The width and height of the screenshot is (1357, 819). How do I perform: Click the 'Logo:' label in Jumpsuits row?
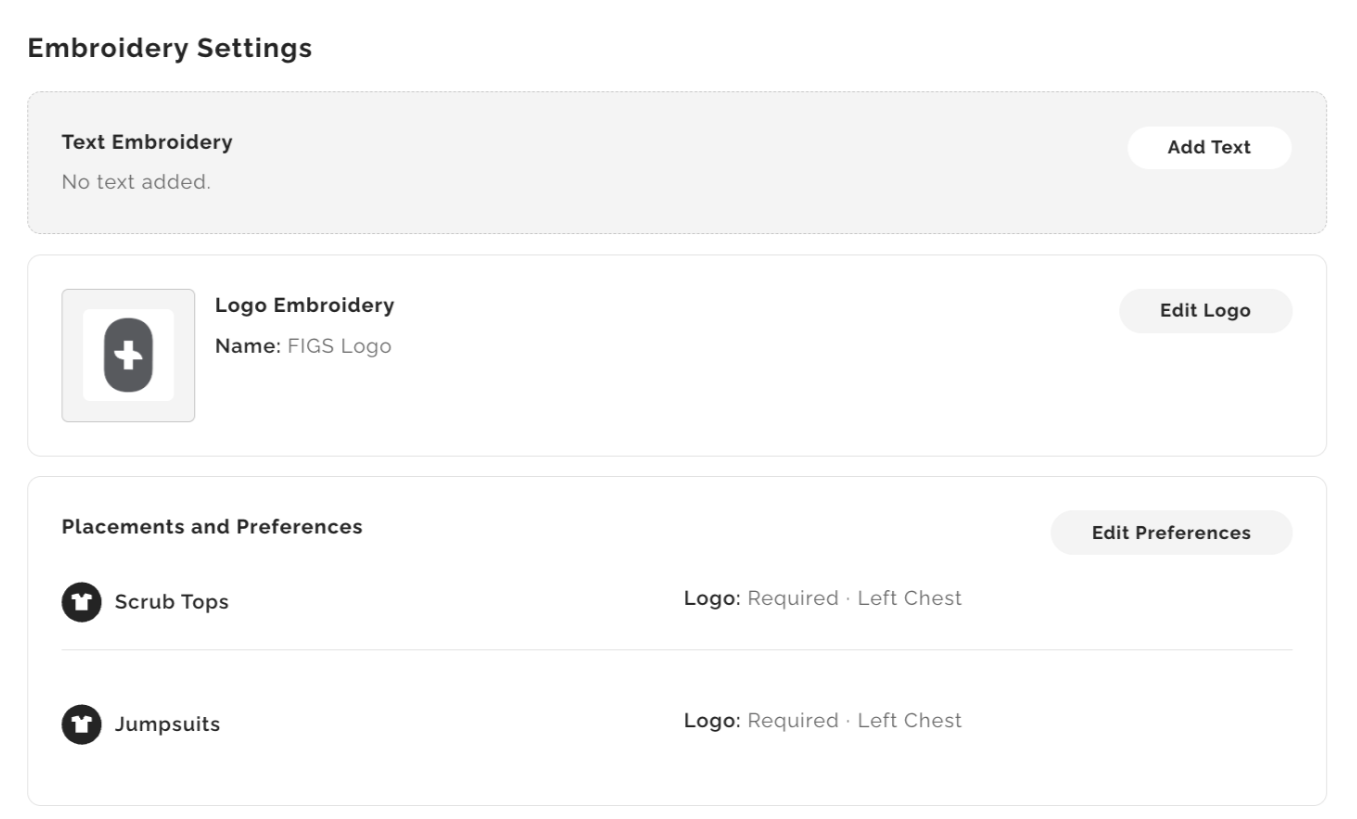(x=712, y=721)
